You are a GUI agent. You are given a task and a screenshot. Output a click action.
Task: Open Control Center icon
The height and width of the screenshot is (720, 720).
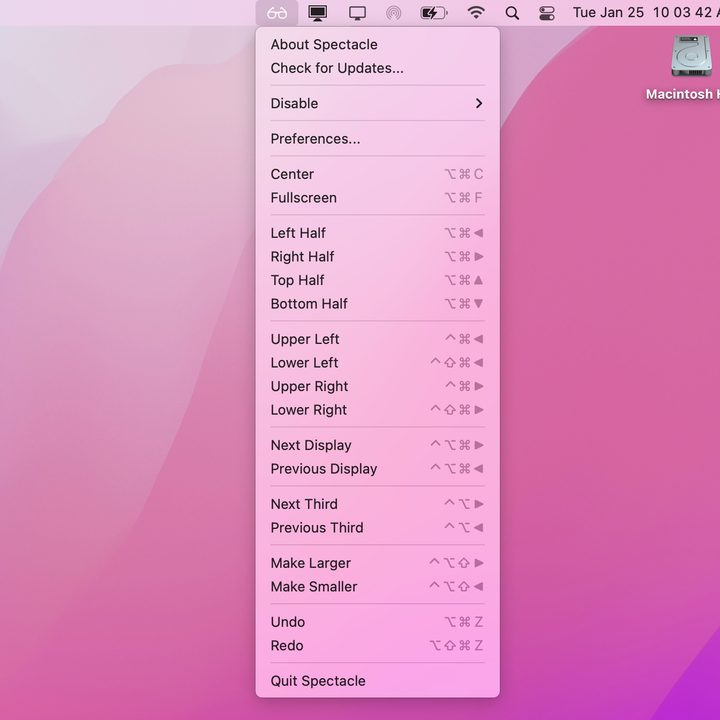[546, 13]
